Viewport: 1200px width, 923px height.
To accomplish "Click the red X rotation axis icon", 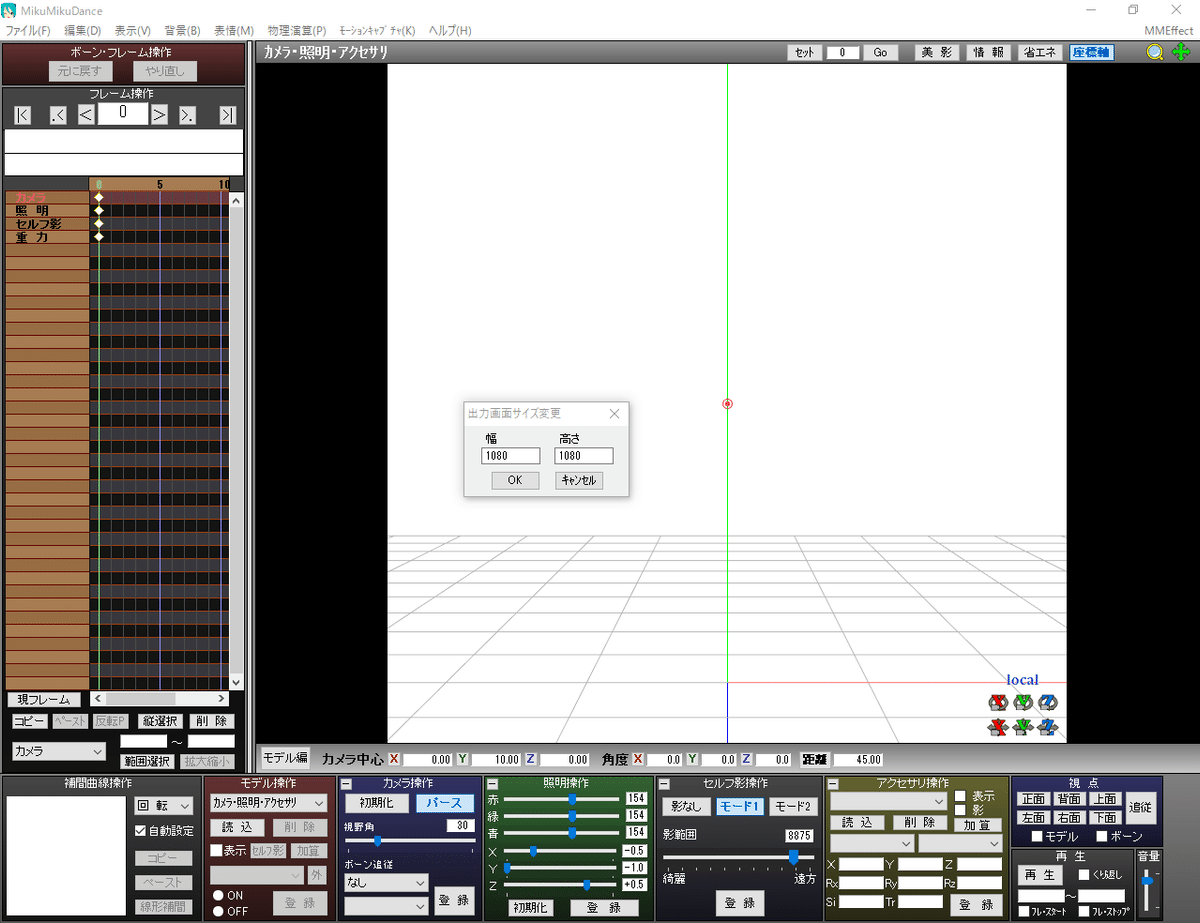I will [x=997, y=702].
